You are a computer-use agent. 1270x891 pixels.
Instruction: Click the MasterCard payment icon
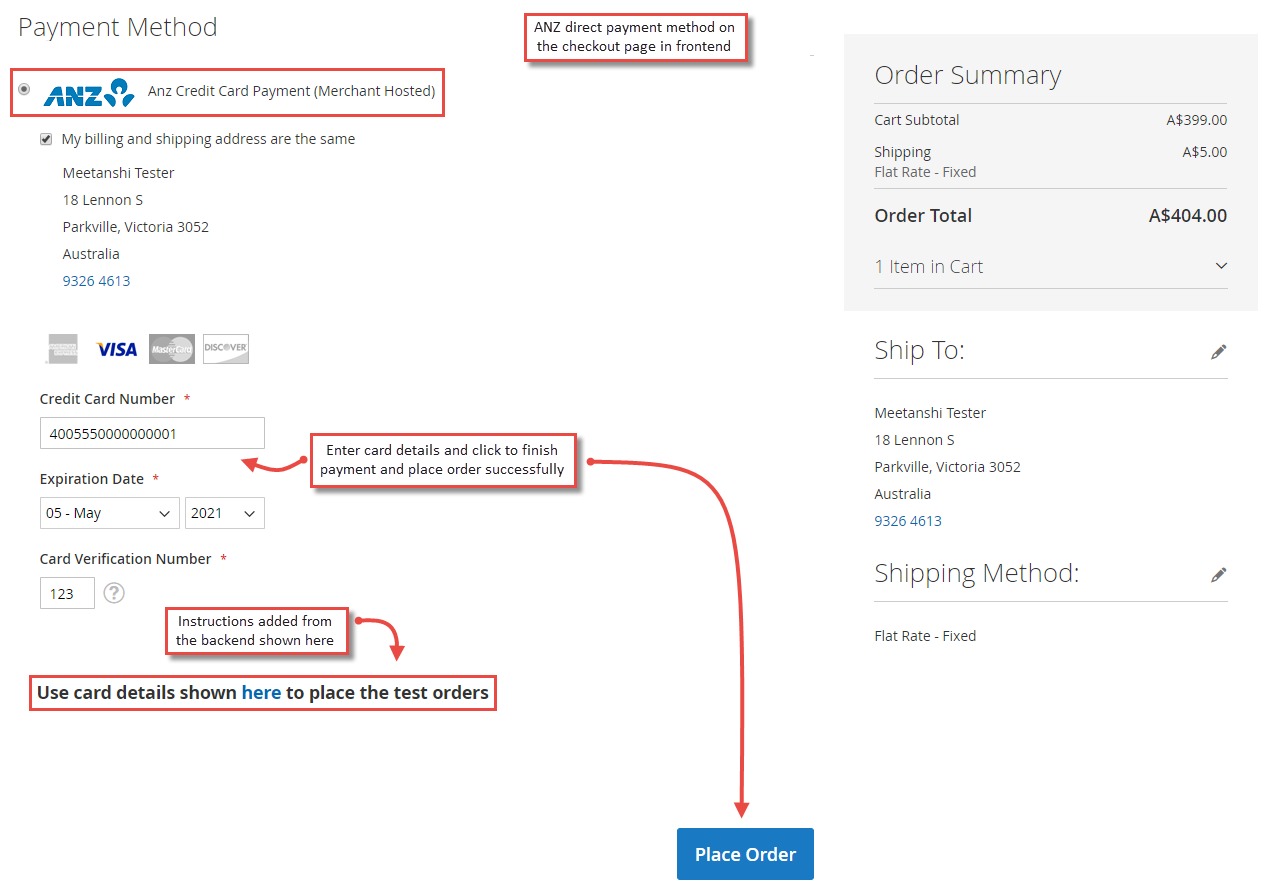(171, 348)
